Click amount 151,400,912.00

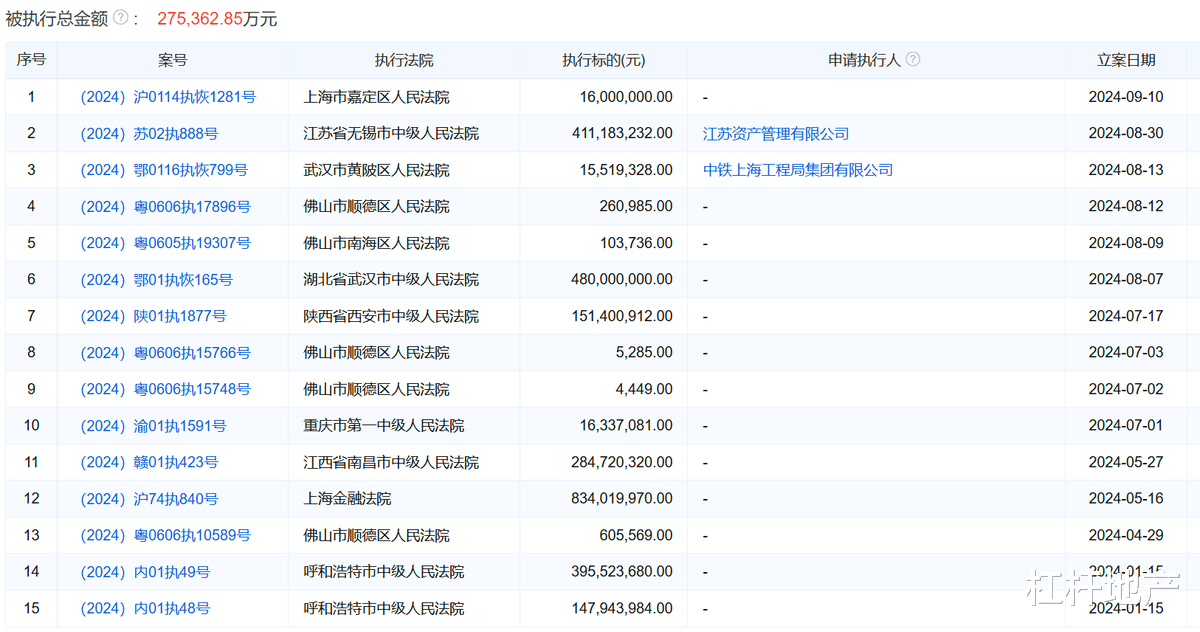pos(622,316)
